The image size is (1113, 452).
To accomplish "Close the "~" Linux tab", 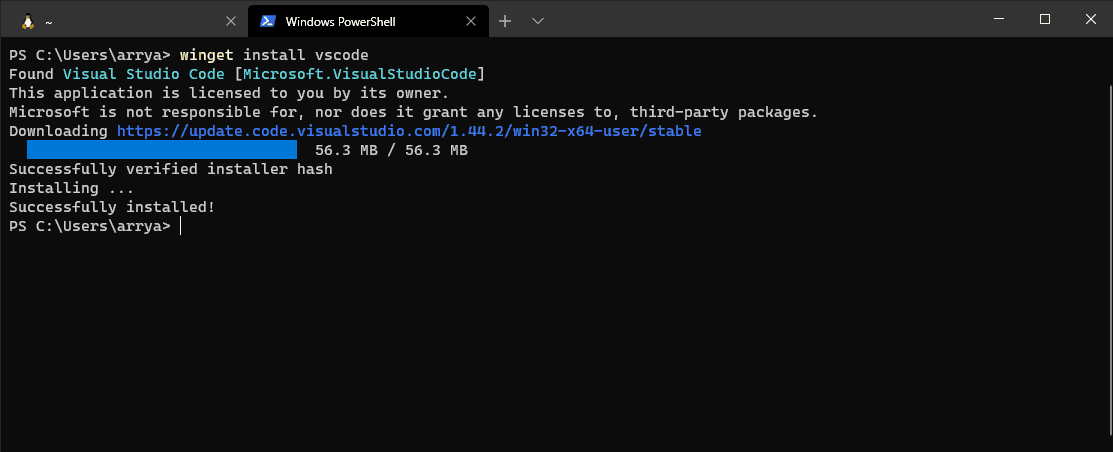I will (231, 20).
